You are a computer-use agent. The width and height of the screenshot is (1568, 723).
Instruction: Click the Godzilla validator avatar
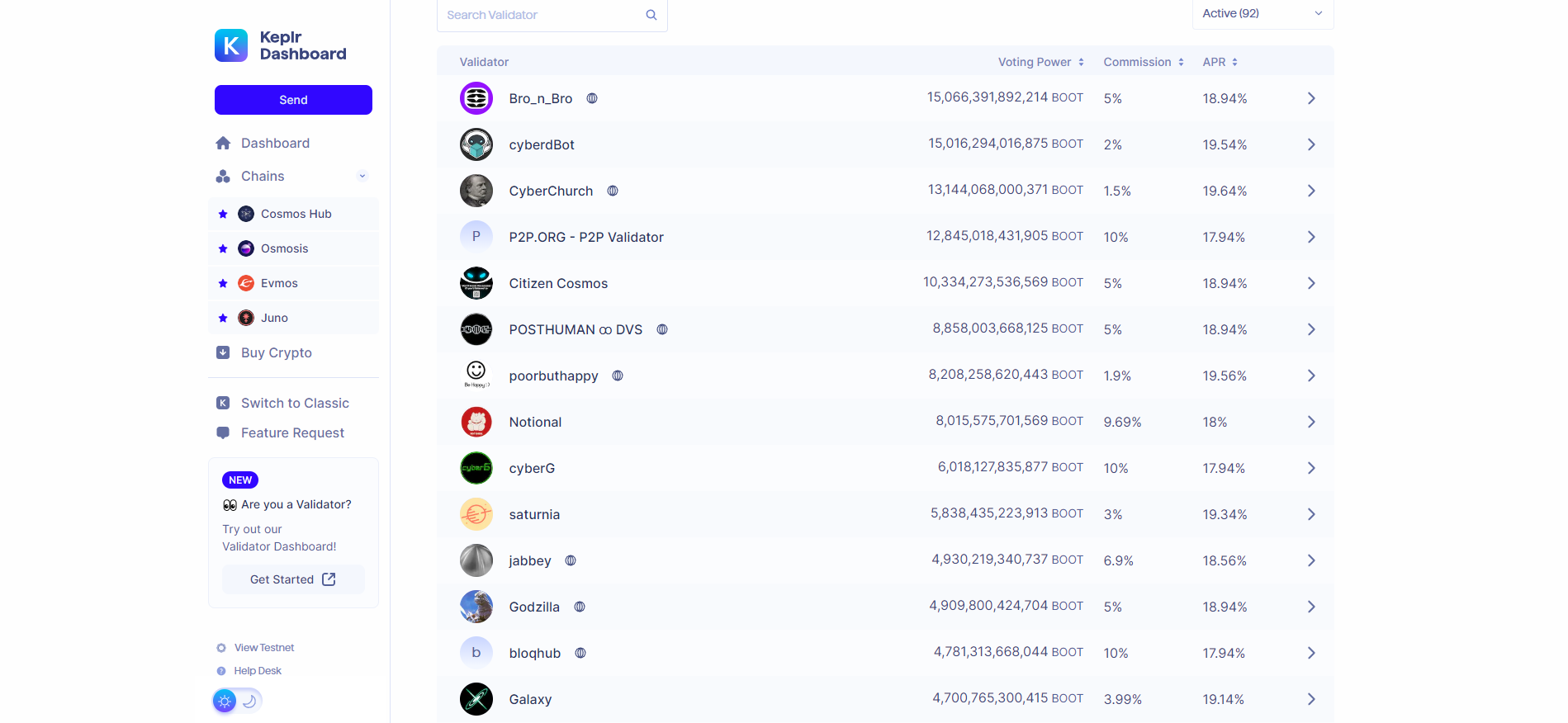point(476,607)
